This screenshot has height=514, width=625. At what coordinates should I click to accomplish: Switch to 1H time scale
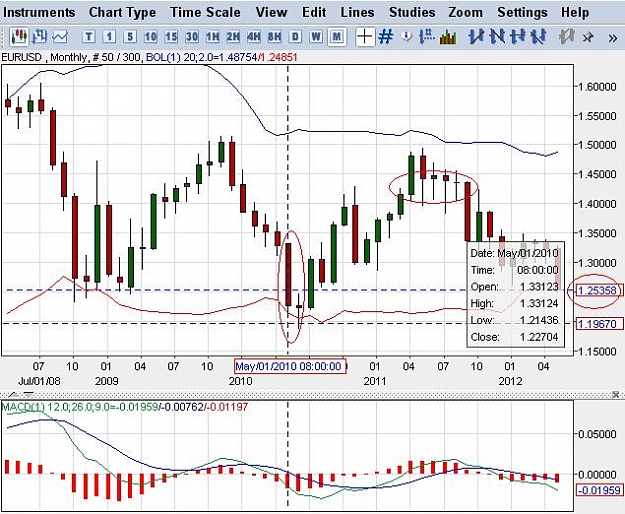coord(212,37)
